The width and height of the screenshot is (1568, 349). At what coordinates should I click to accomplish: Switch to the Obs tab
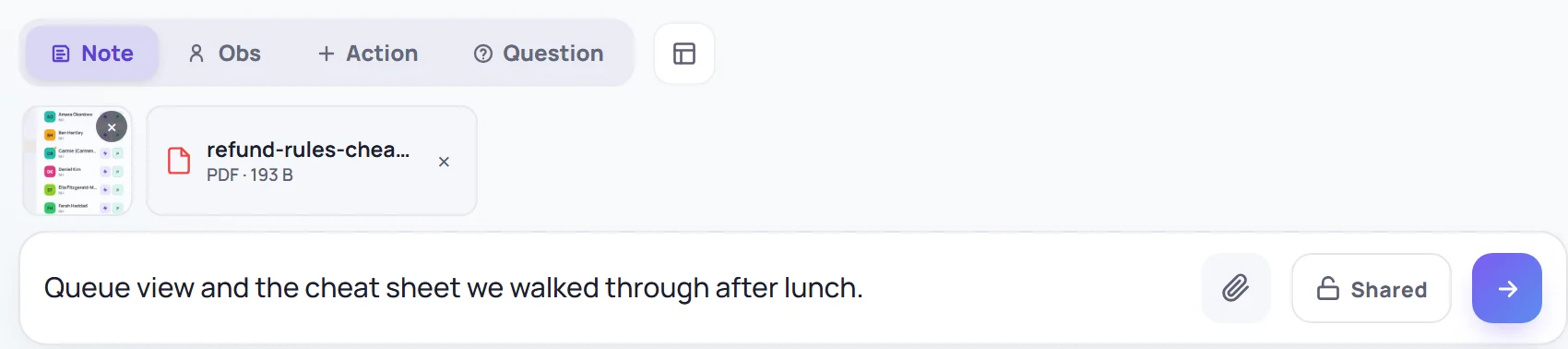[224, 54]
